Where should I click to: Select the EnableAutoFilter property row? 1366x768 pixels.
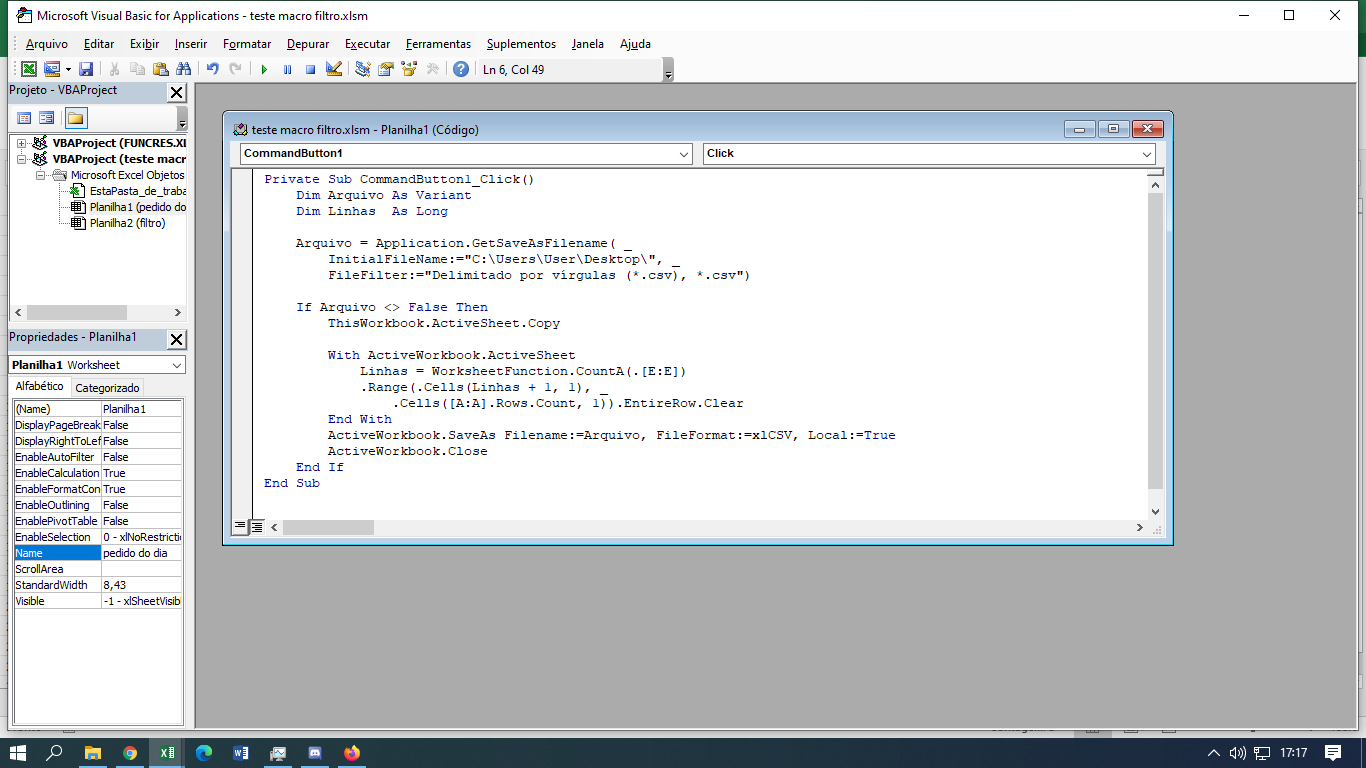point(97,457)
